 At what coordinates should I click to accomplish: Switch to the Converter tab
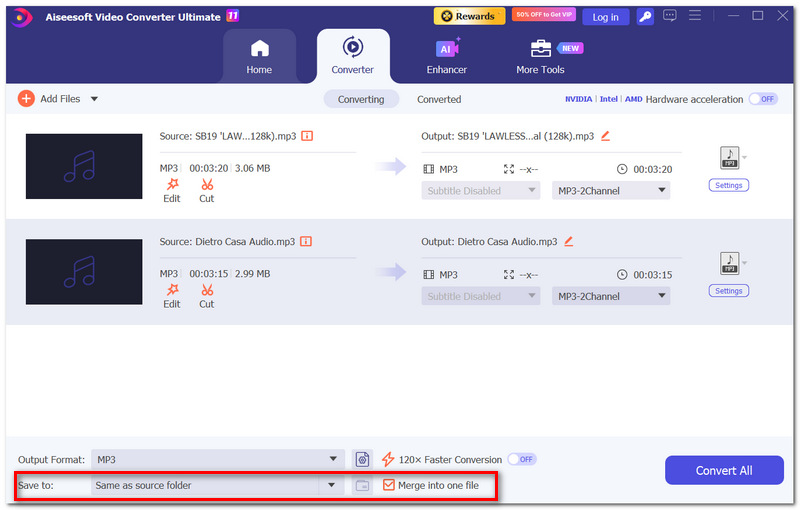click(x=353, y=57)
